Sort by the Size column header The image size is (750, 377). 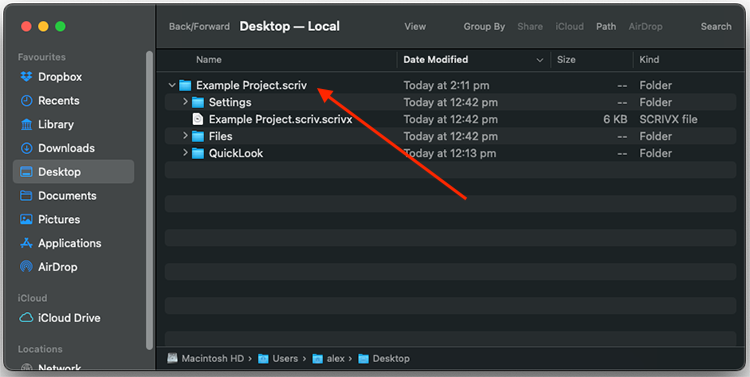566,60
